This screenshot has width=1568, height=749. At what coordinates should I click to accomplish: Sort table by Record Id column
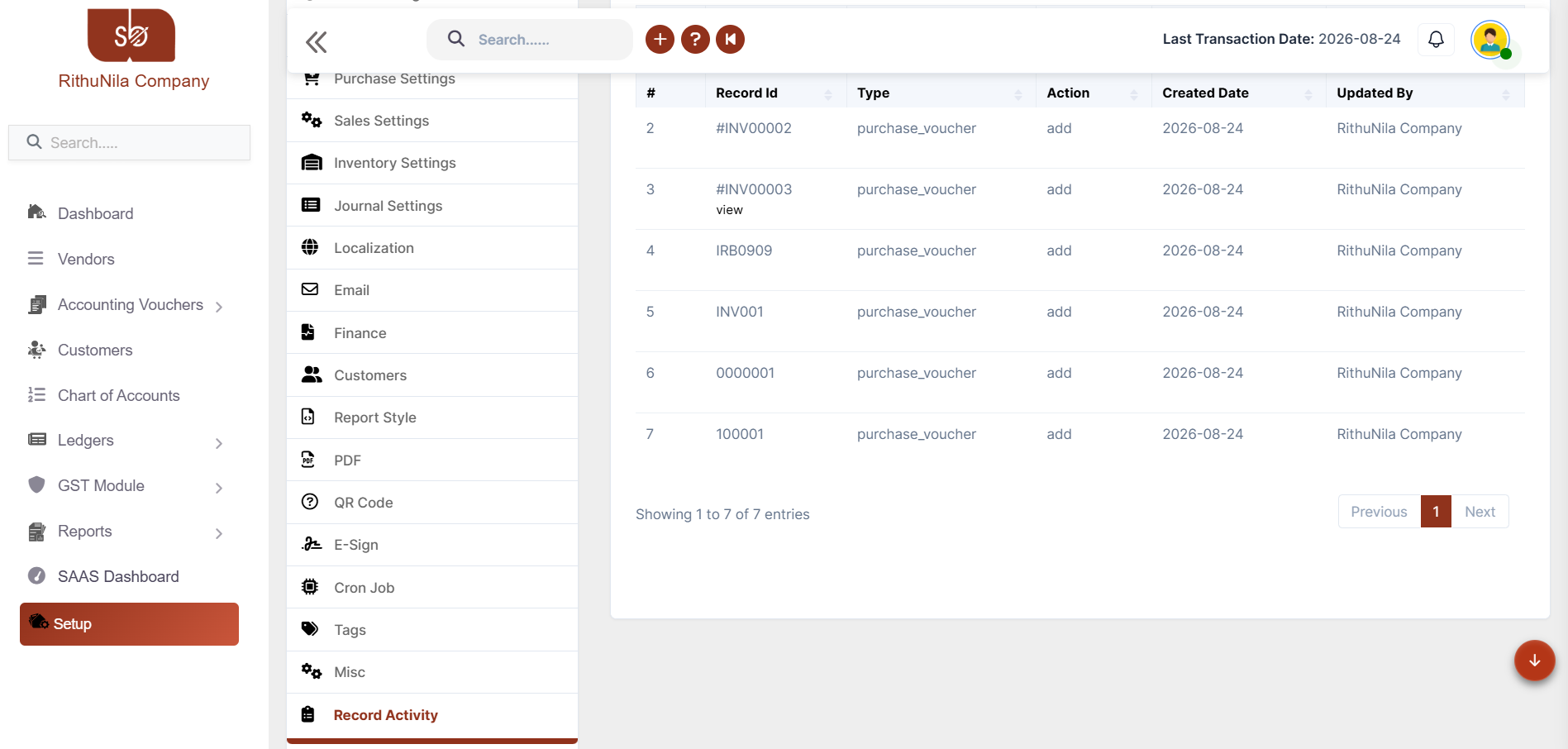click(775, 93)
